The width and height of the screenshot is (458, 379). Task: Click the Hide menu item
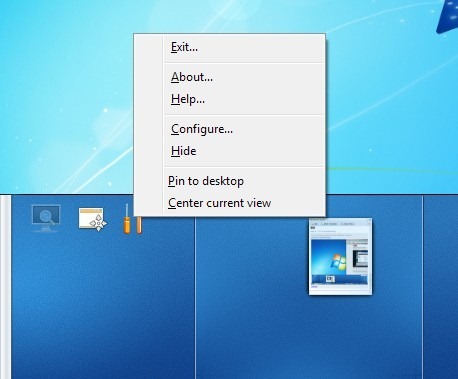point(229,151)
